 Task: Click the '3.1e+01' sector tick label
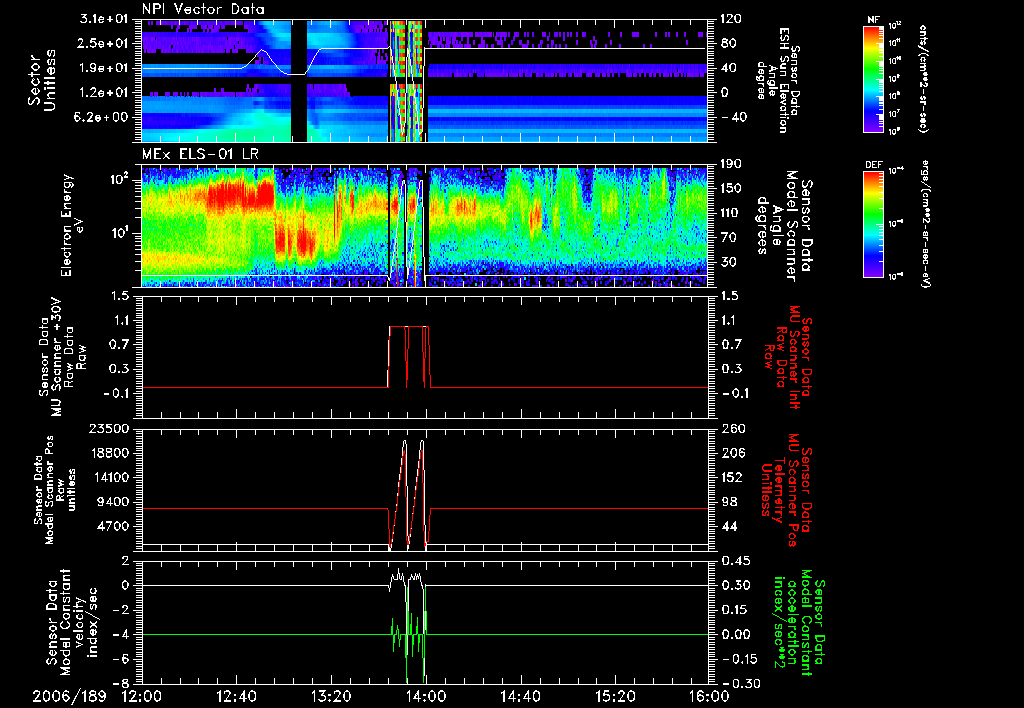click(106, 19)
